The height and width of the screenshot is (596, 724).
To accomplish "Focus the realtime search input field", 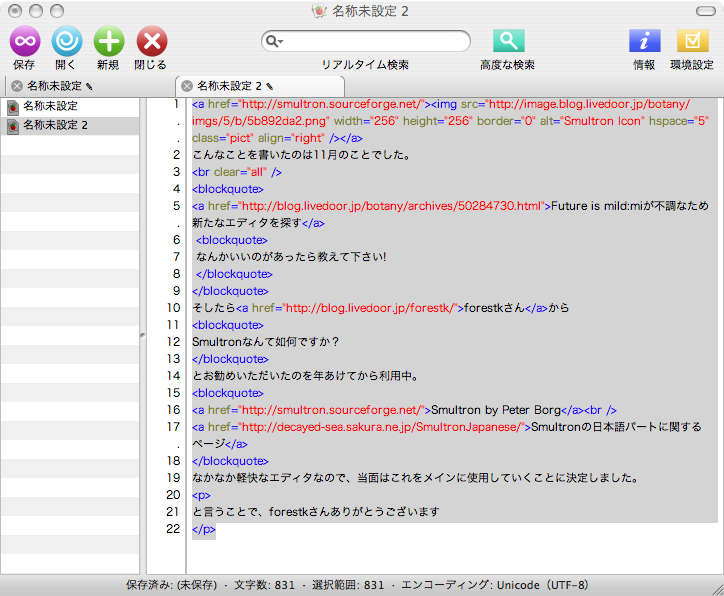I will (366, 41).
